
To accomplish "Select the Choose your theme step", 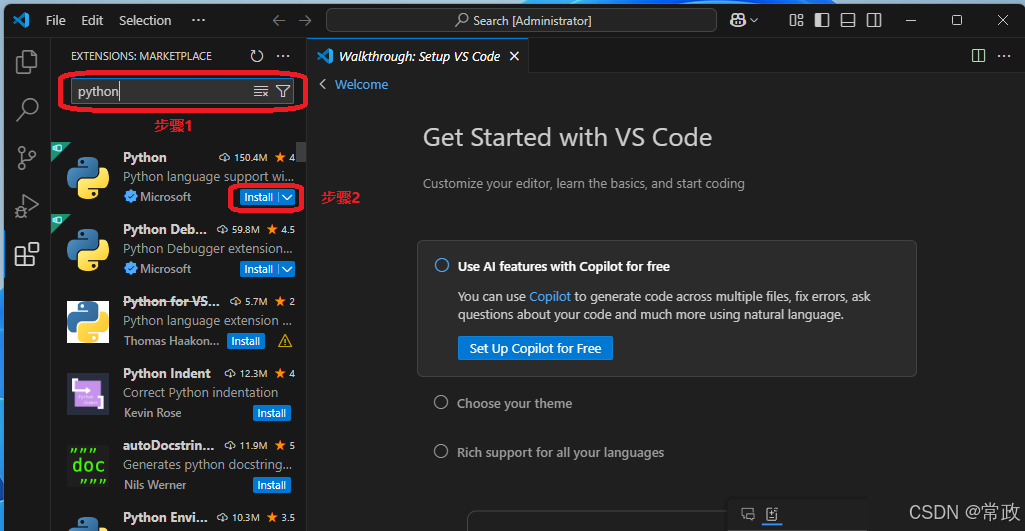I will coord(514,403).
